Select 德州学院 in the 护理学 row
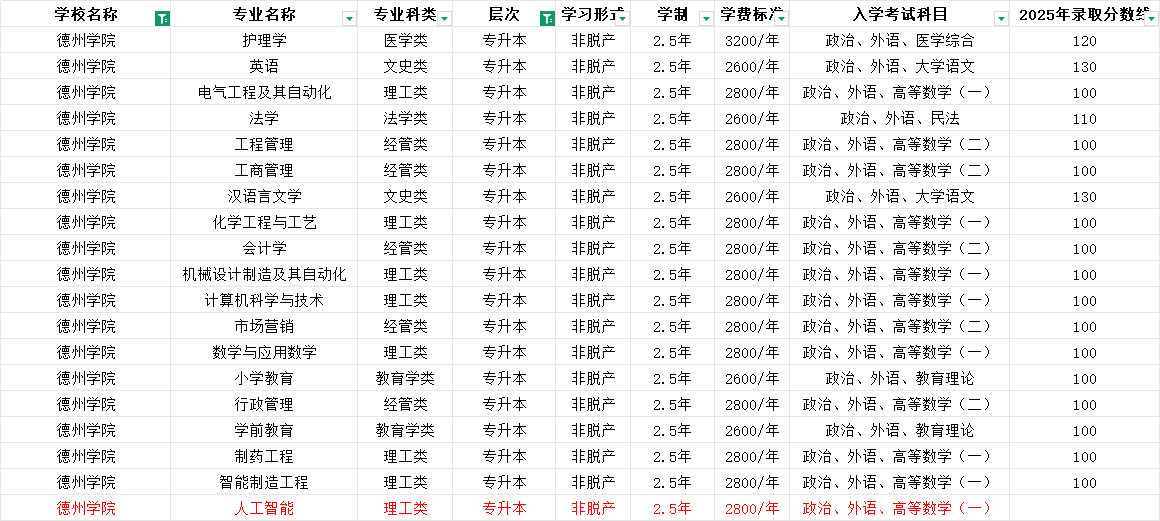This screenshot has width=1160, height=521. (86, 41)
